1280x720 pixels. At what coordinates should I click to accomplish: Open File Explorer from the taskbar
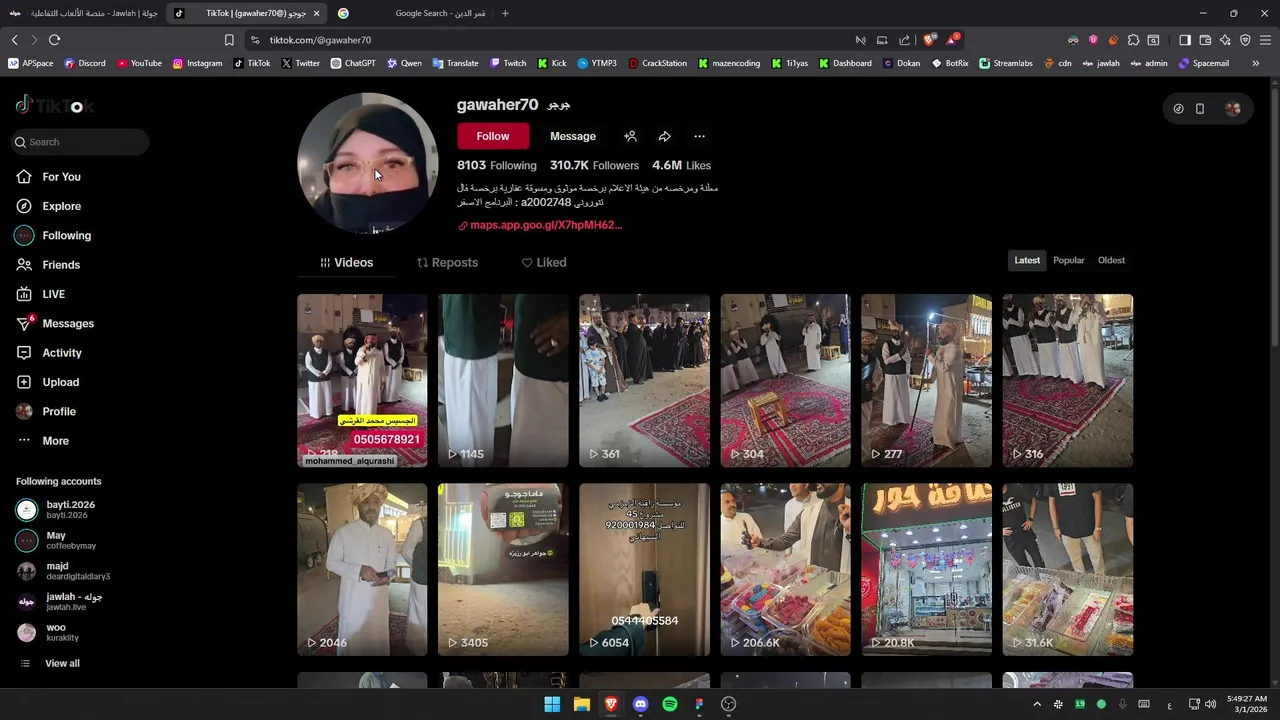tap(581, 704)
